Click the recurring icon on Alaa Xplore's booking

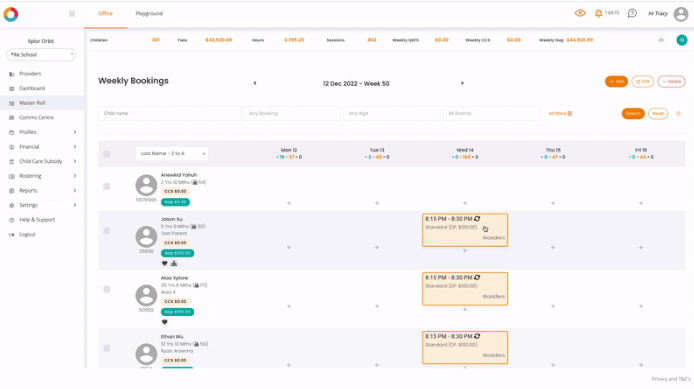point(477,277)
